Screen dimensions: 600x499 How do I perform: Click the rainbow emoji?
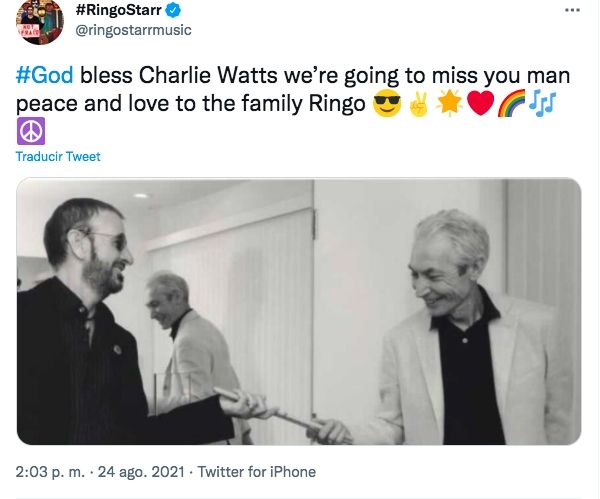pyautogui.click(x=510, y=103)
